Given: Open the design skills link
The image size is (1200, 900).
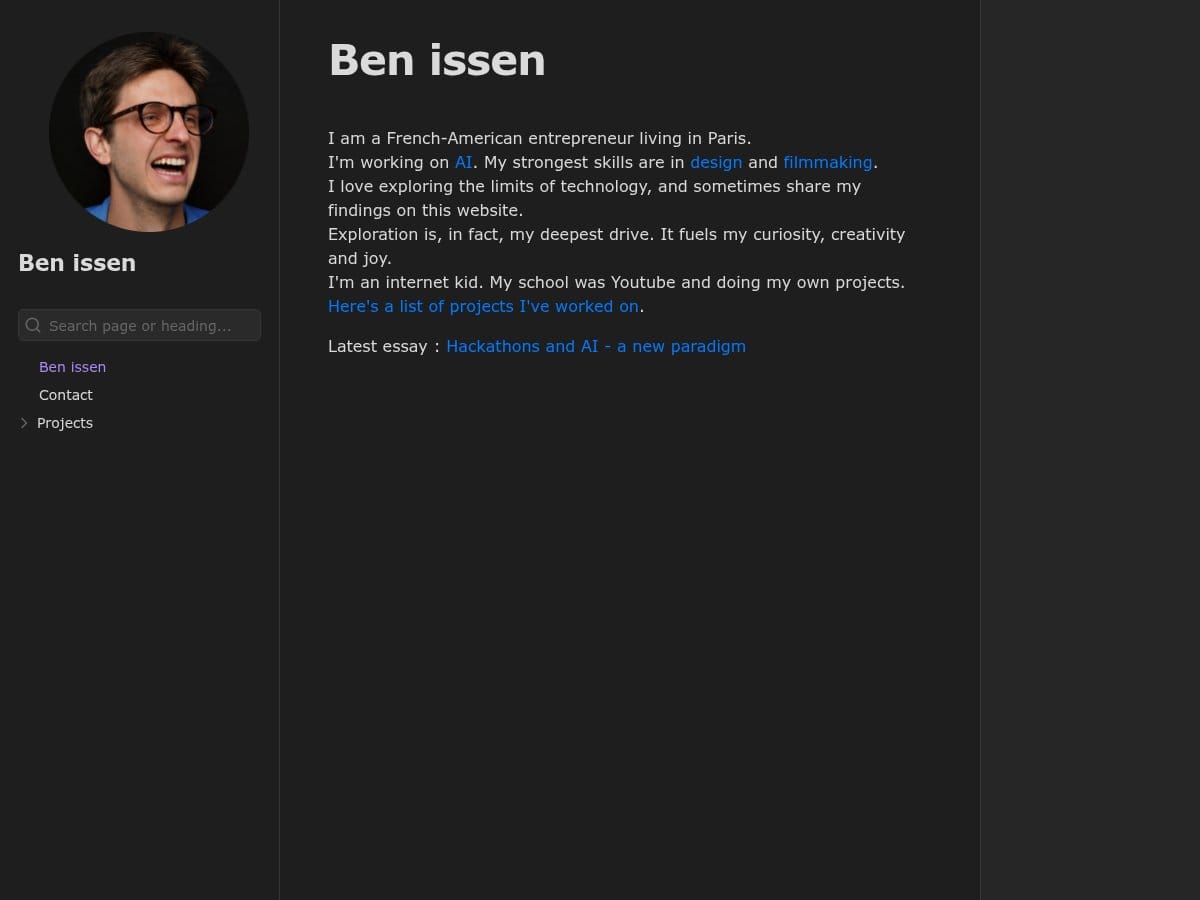Looking at the screenshot, I should (716, 162).
